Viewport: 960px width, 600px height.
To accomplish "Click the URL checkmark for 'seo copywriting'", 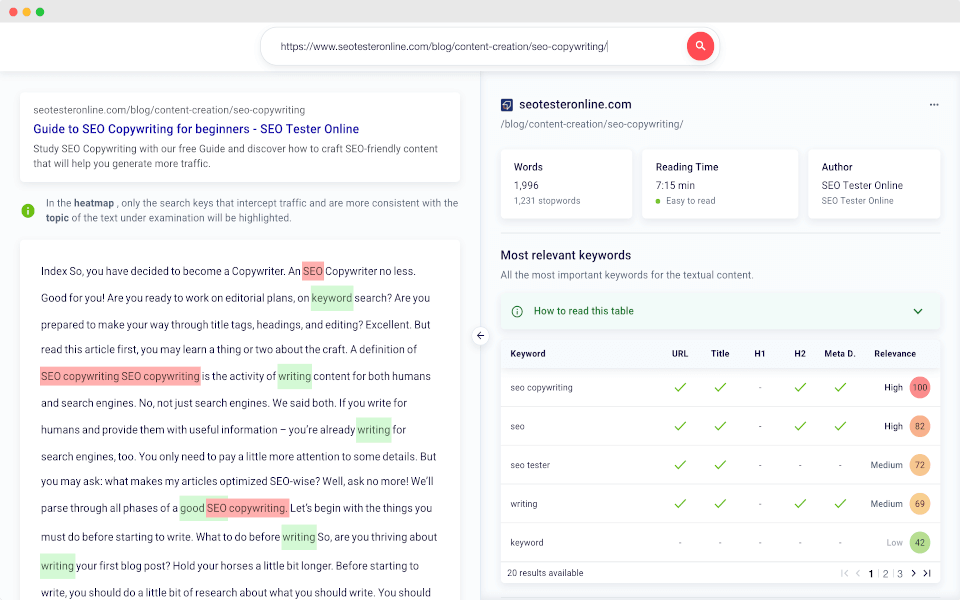I will pyautogui.click(x=680, y=388).
